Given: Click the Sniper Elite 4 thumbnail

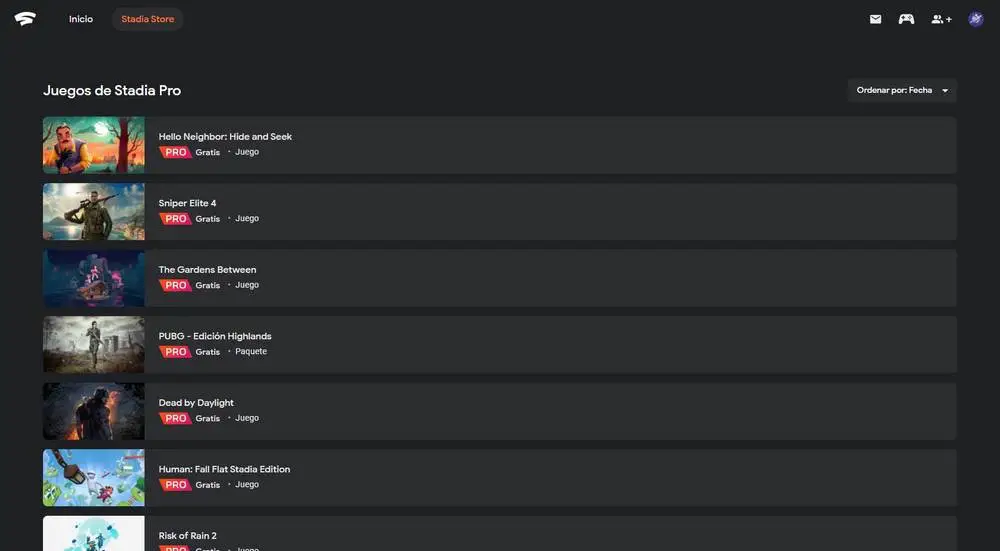Looking at the screenshot, I should (x=94, y=212).
